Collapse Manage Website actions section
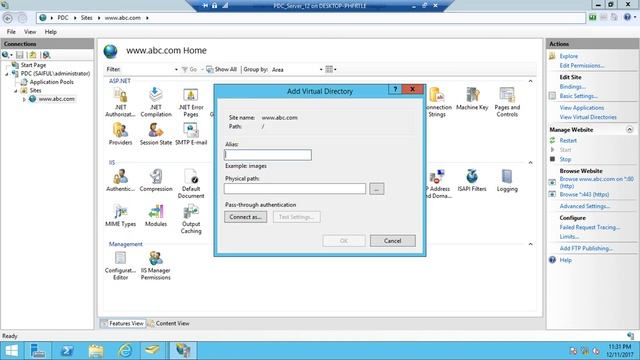Viewport: 640px width, 360px height. click(629, 129)
